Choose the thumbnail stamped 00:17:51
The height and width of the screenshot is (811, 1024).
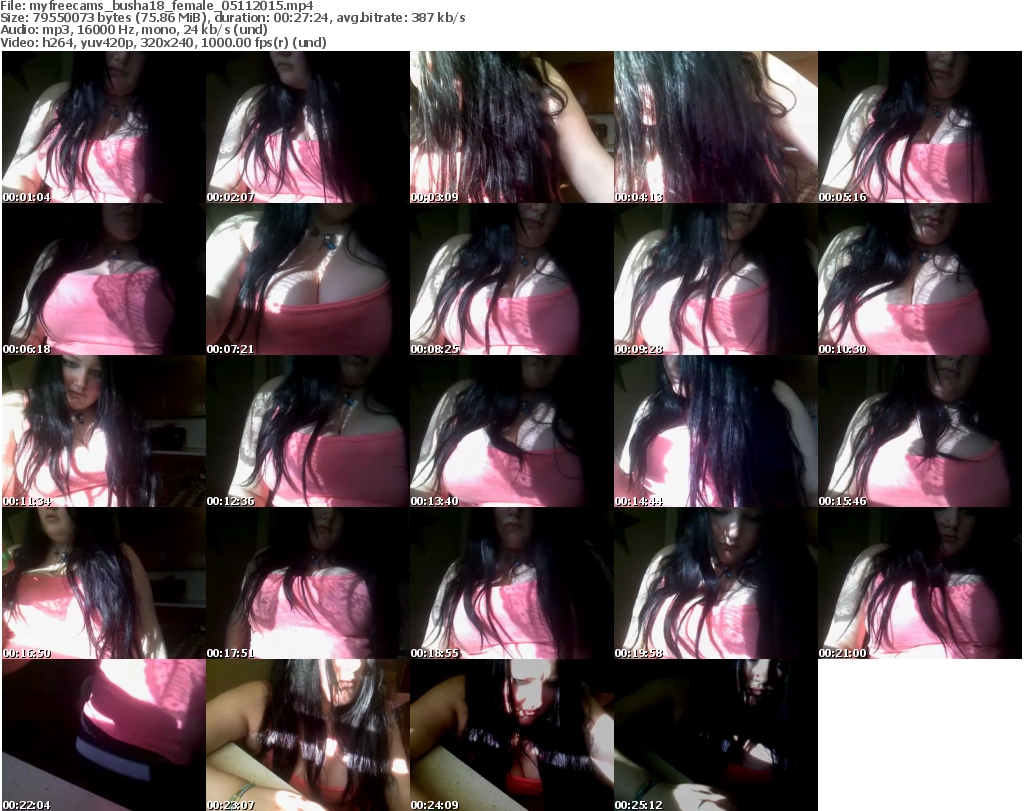(308, 584)
